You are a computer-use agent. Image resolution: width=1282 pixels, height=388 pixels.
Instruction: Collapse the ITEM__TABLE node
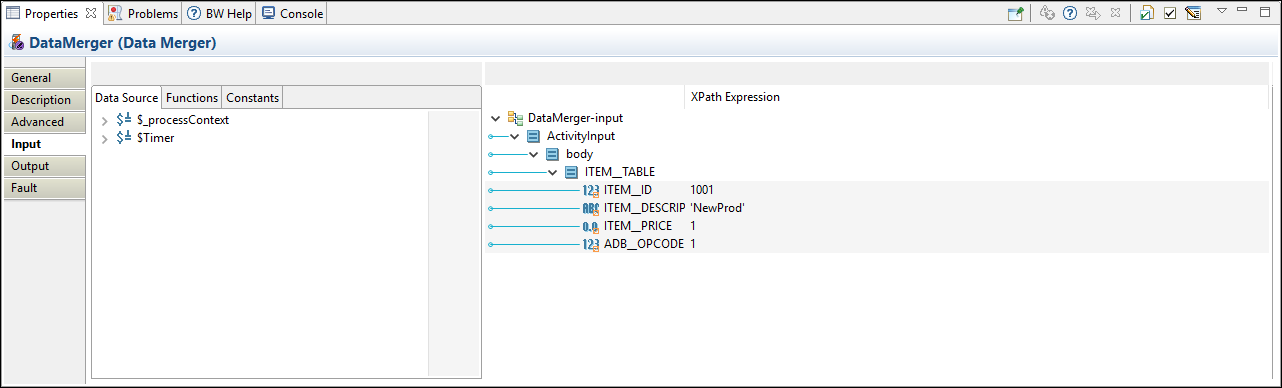(552, 172)
